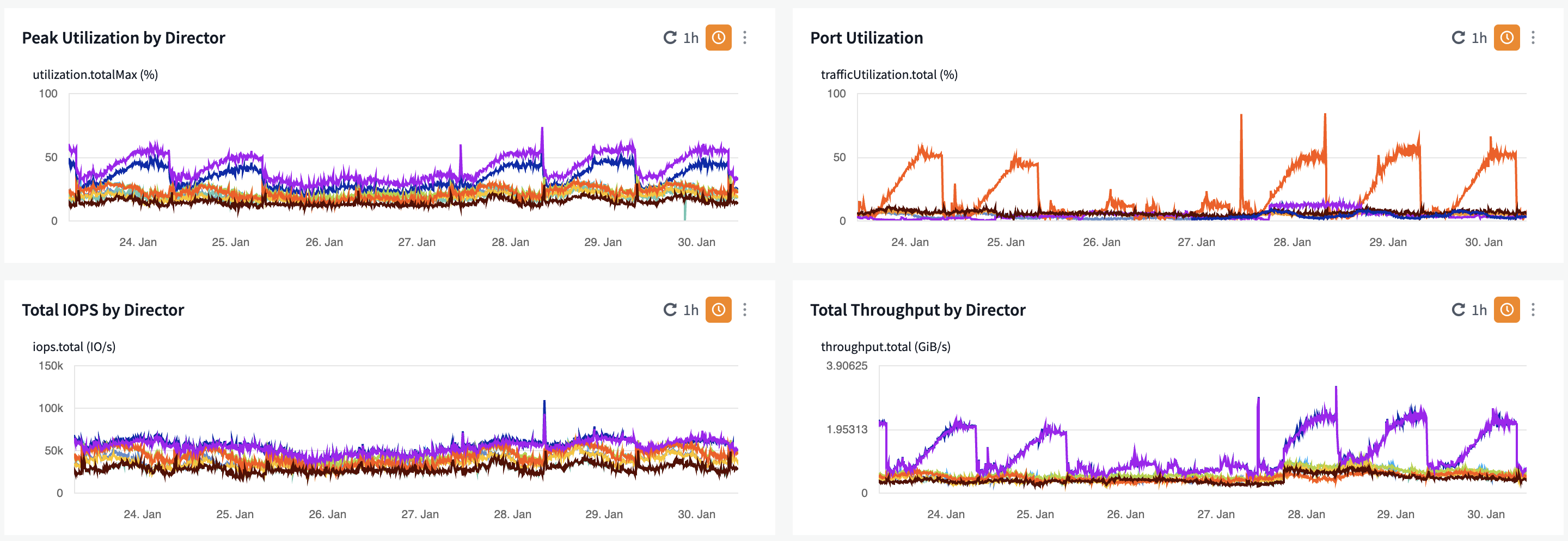The image size is (1568, 541).
Task: Open kebab menu on Peak Utilization panel
Action: point(744,38)
